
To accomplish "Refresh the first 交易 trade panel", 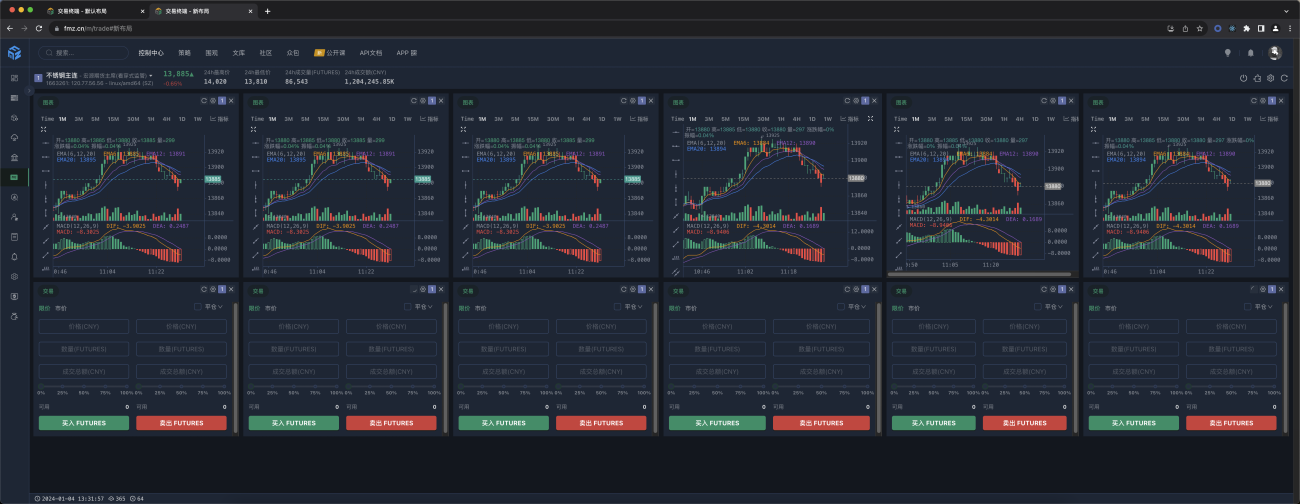I will [204, 290].
